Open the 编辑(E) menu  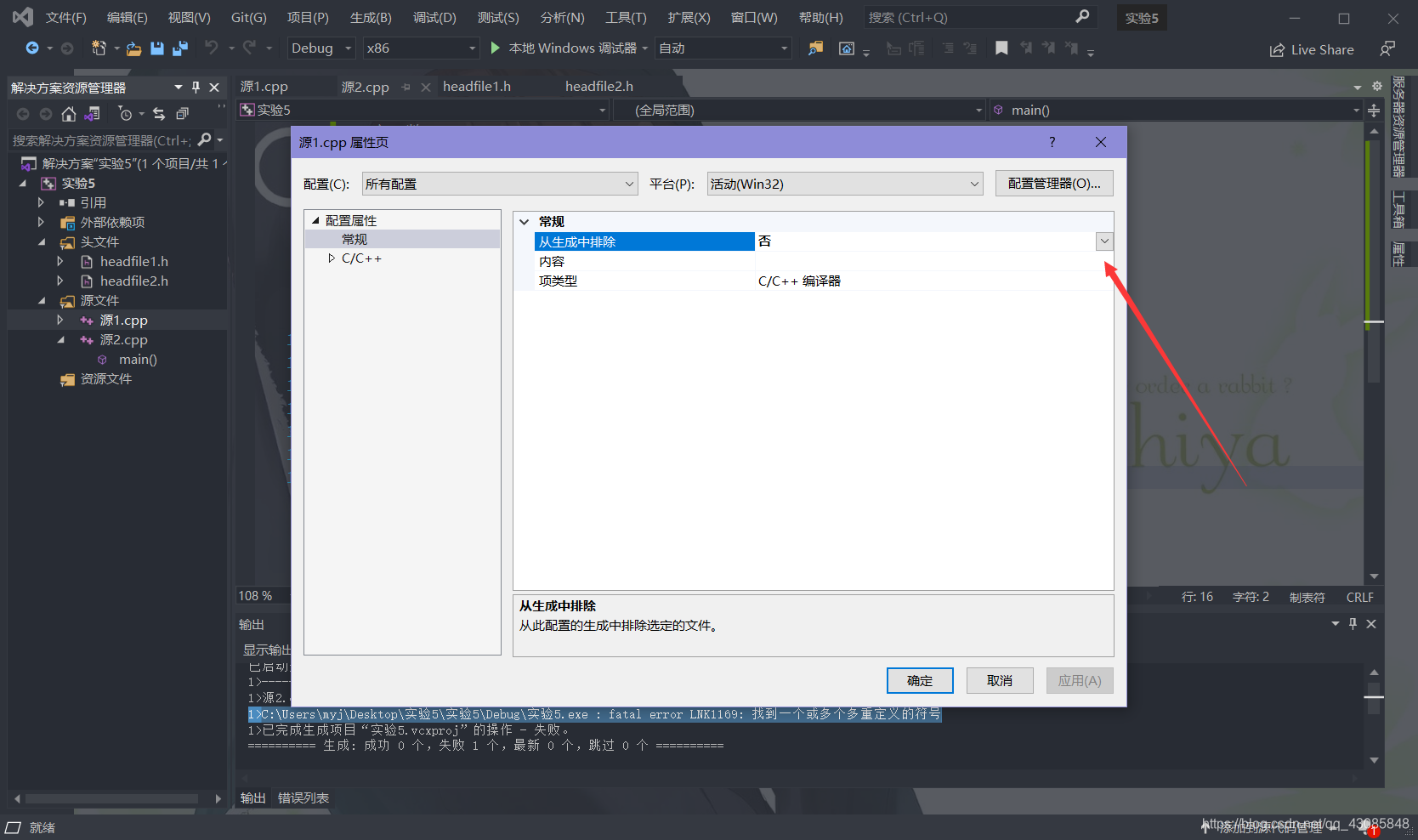(127, 18)
